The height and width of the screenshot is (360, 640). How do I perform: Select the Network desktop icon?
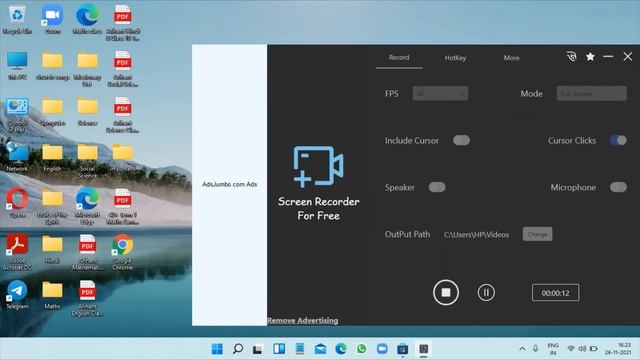[x=17, y=157]
